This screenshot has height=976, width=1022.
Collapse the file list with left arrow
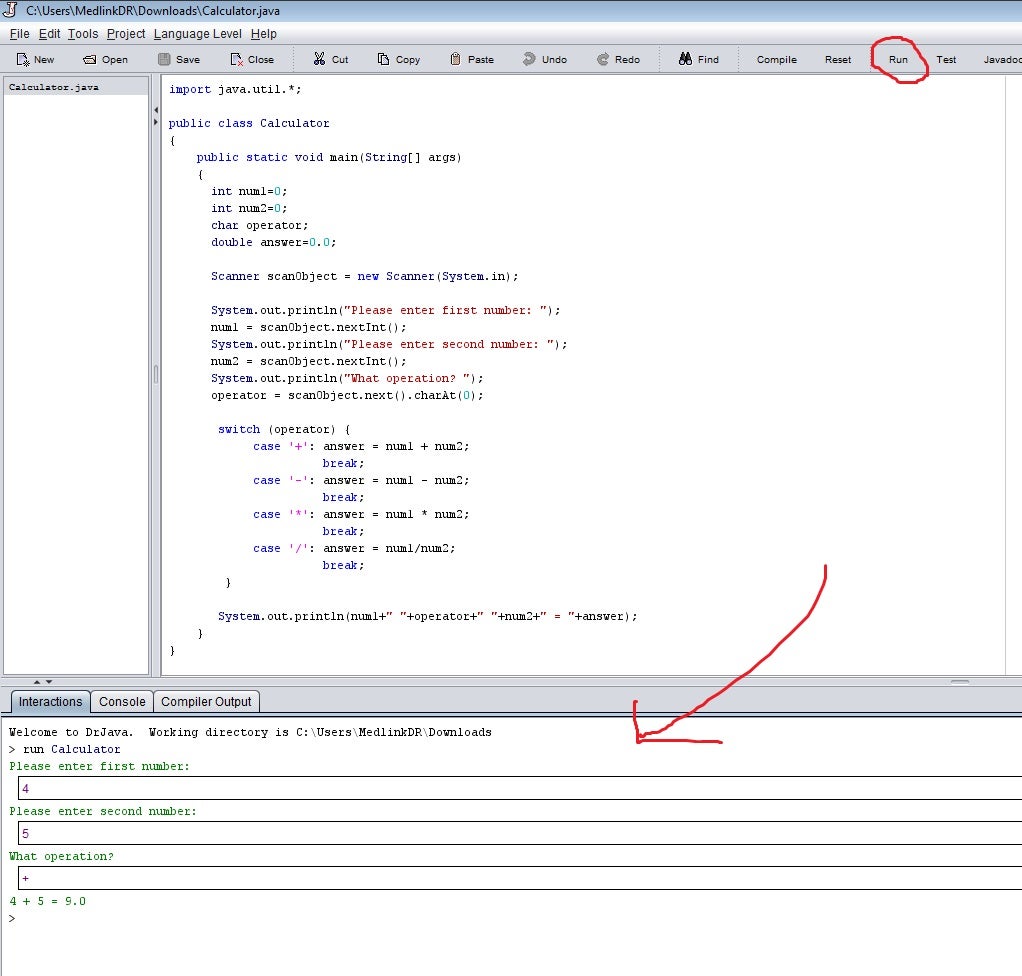[156, 110]
